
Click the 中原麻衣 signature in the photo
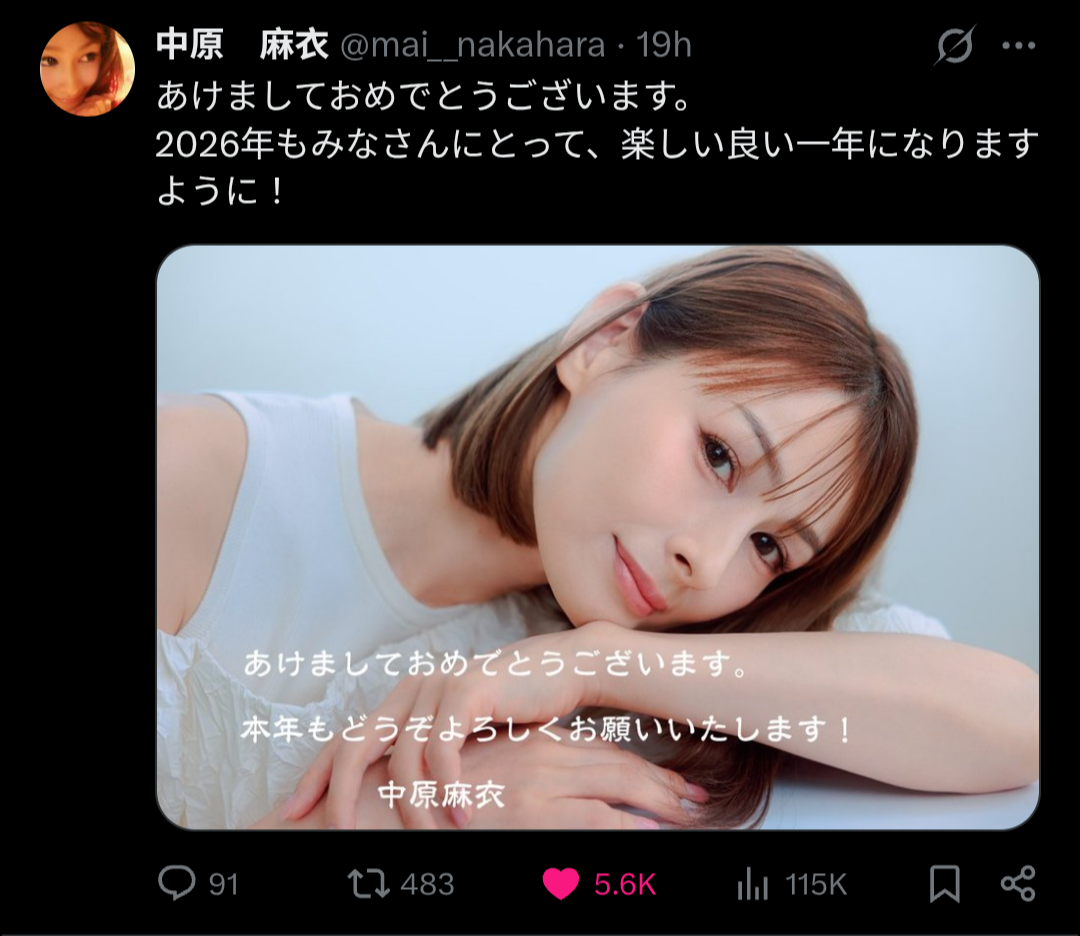click(x=442, y=794)
